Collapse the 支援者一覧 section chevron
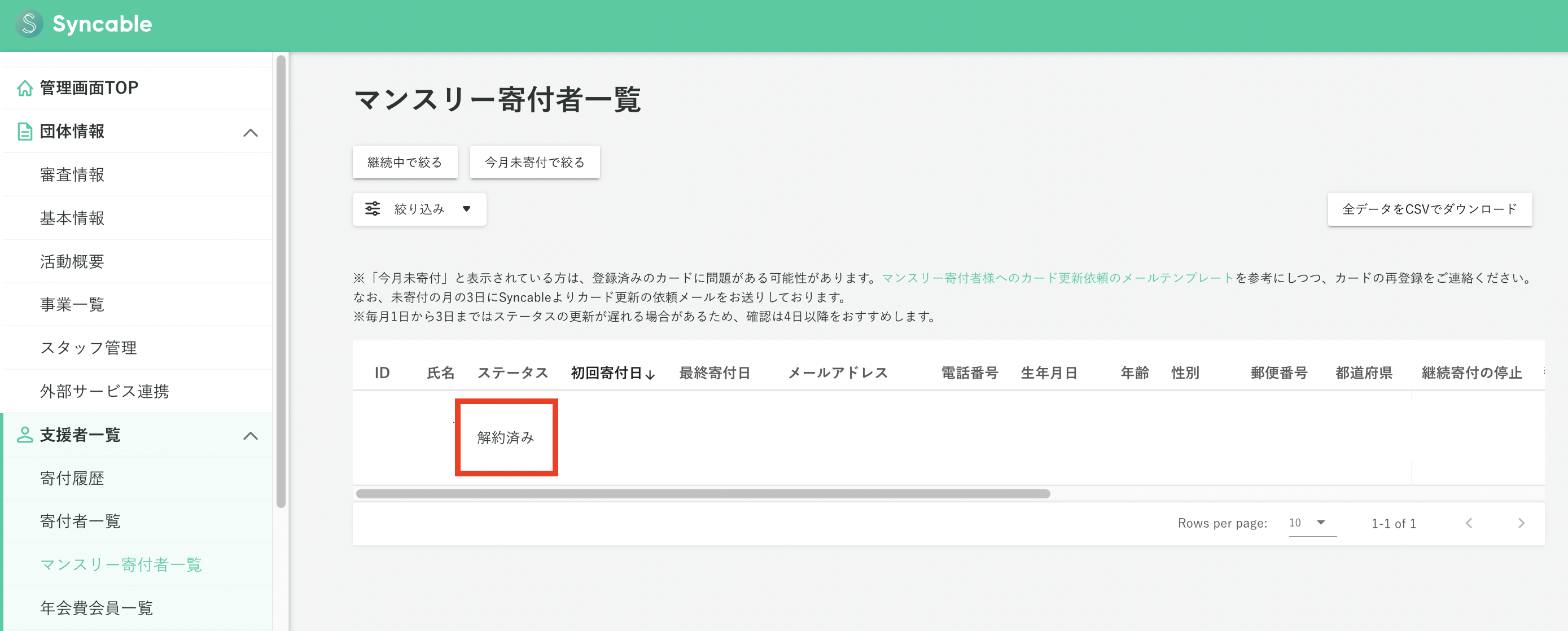Viewport: 1568px width, 631px height. pos(250,436)
